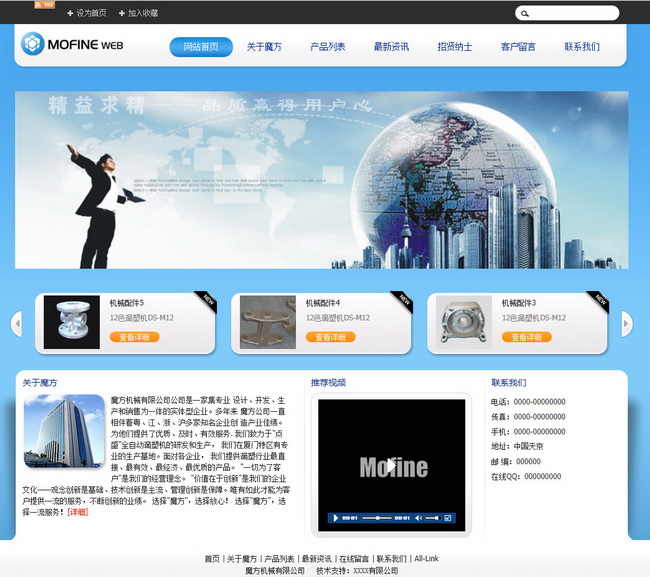
Task: Show previous products with left carousel arrow
Action: [x=16, y=323]
